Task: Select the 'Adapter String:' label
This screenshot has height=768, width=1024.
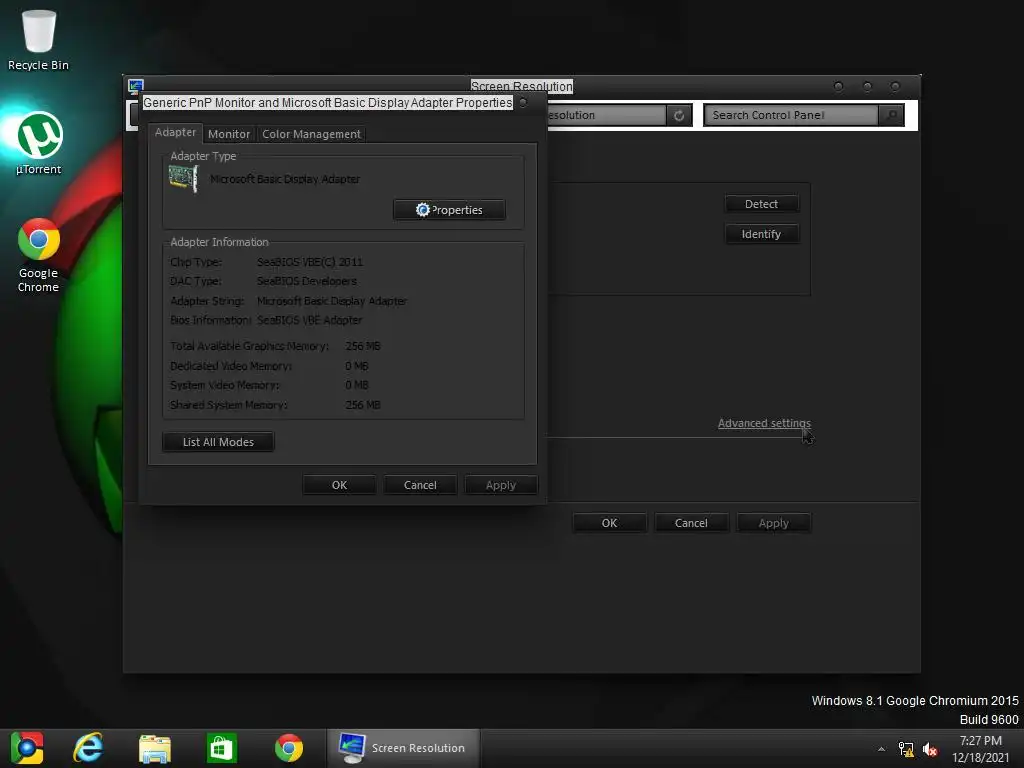Action: pyautogui.click(x=207, y=301)
